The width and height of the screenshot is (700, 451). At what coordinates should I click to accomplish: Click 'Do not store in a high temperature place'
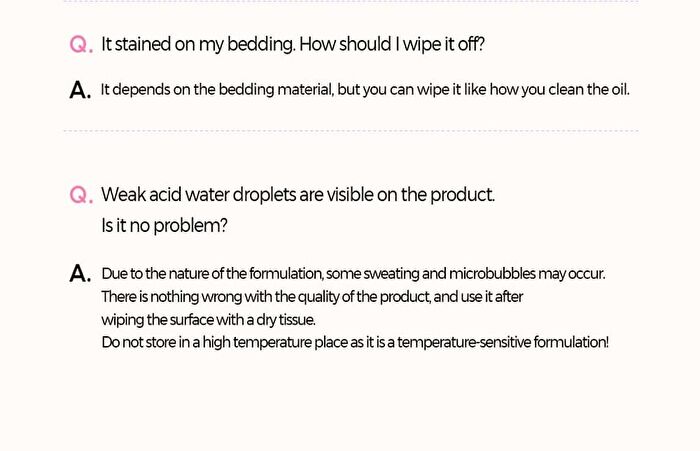355,342
